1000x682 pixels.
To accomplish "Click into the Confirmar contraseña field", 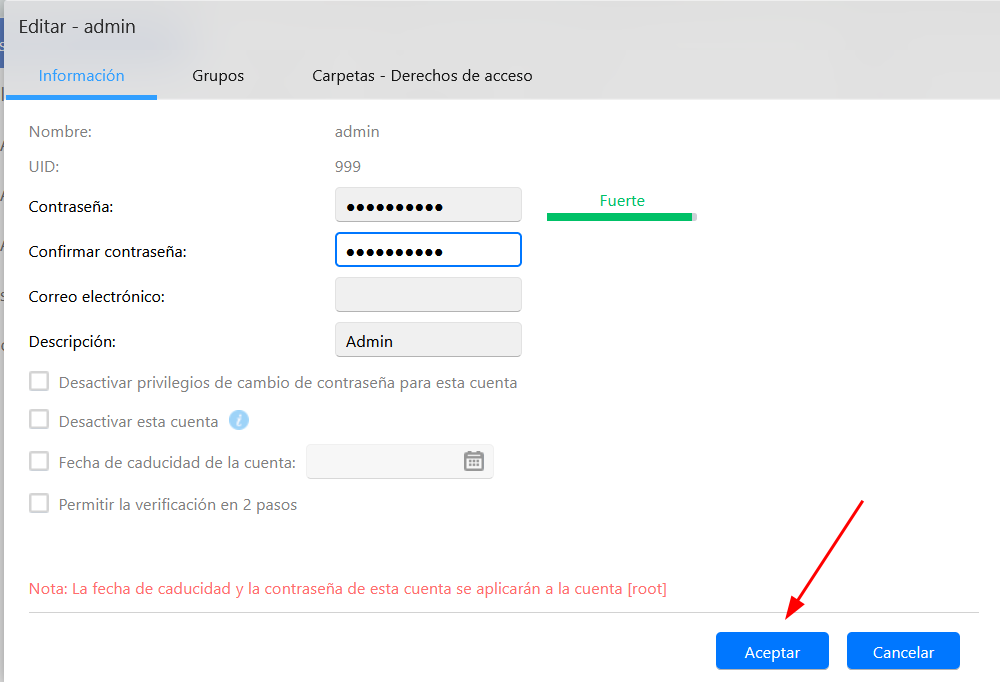I will (428, 251).
